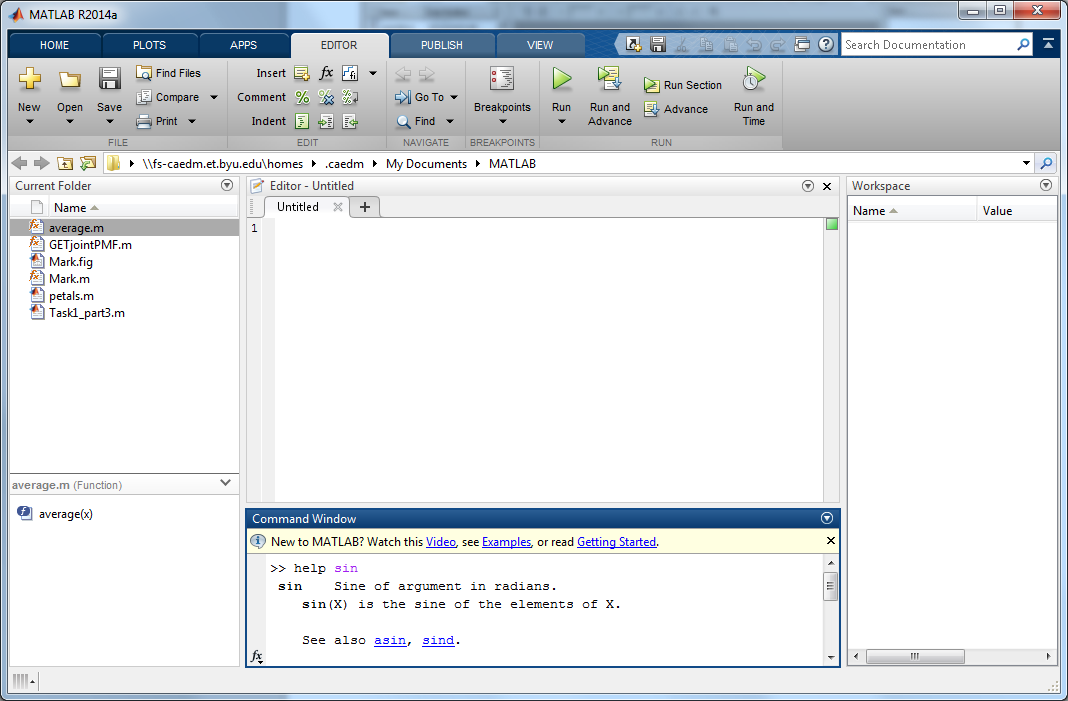Image resolution: width=1068 pixels, height=701 pixels.
Task: Switch to the PLOTS tab
Action: (149, 45)
